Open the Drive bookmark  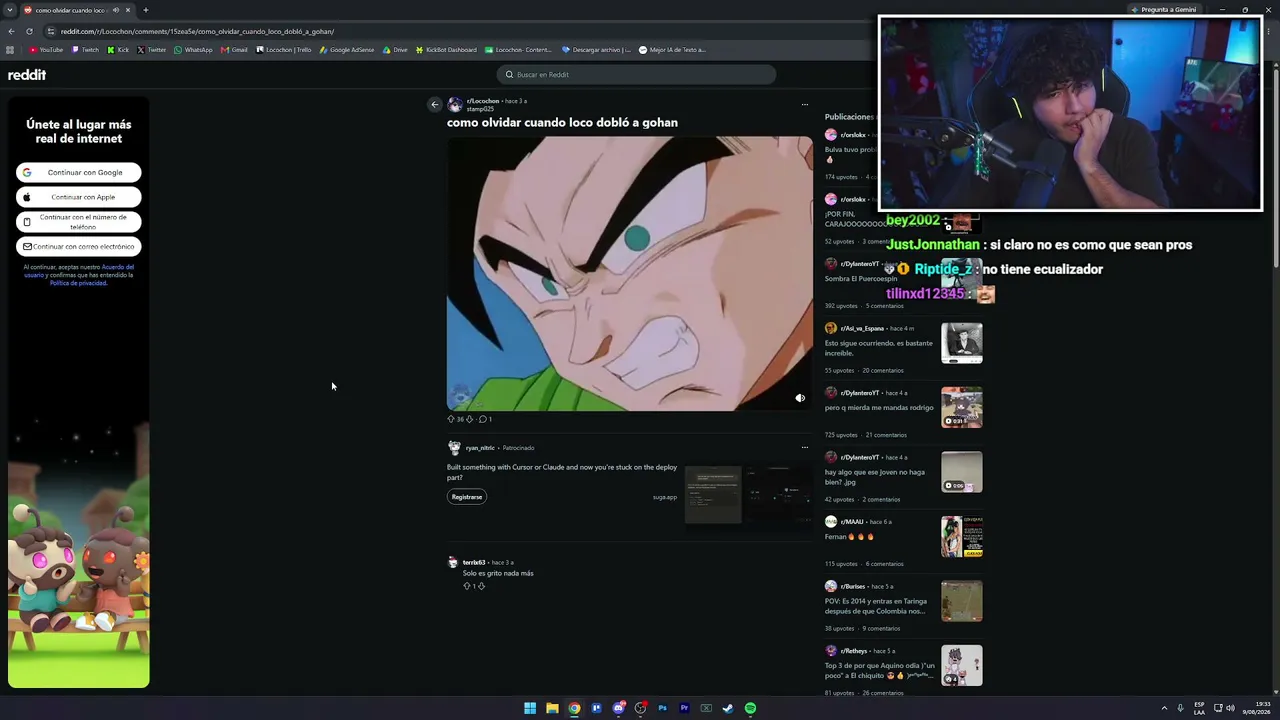click(x=395, y=50)
